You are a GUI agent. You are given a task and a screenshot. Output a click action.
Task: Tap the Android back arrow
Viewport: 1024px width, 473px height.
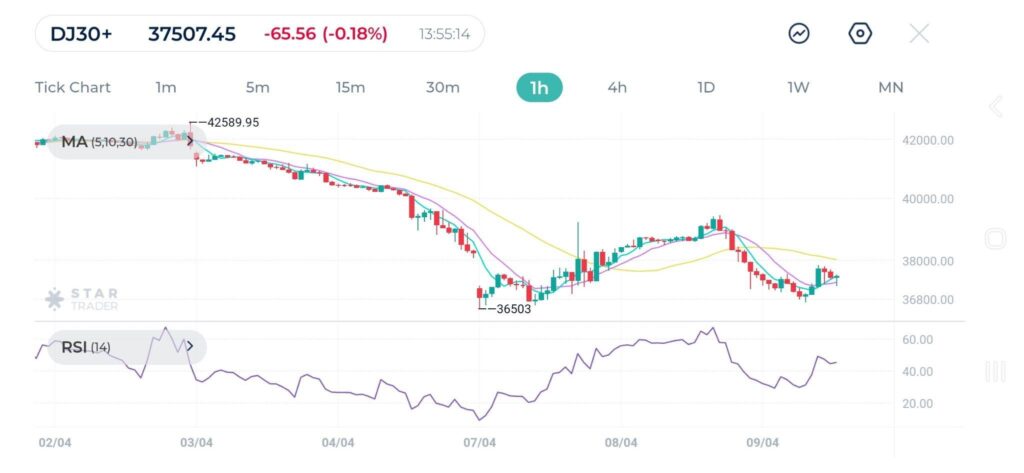click(995, 107)
